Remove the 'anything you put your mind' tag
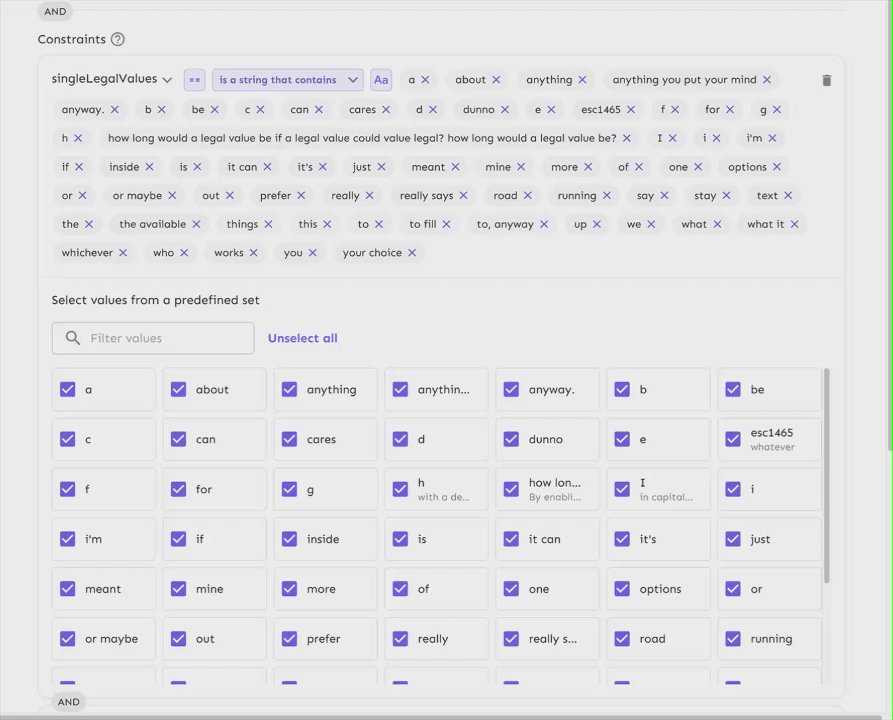 point(767,80)
